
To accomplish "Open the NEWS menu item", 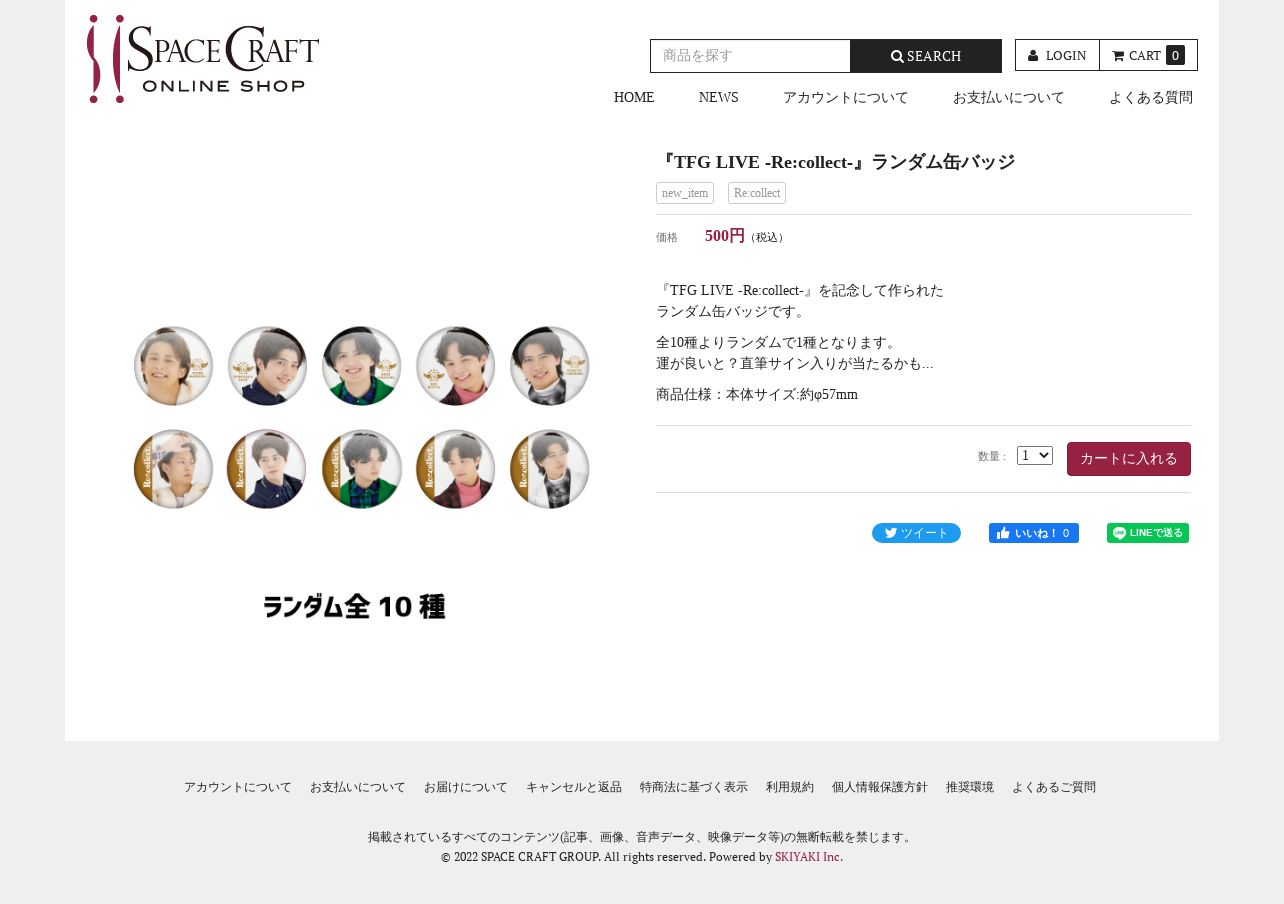I will pos(718,97).
